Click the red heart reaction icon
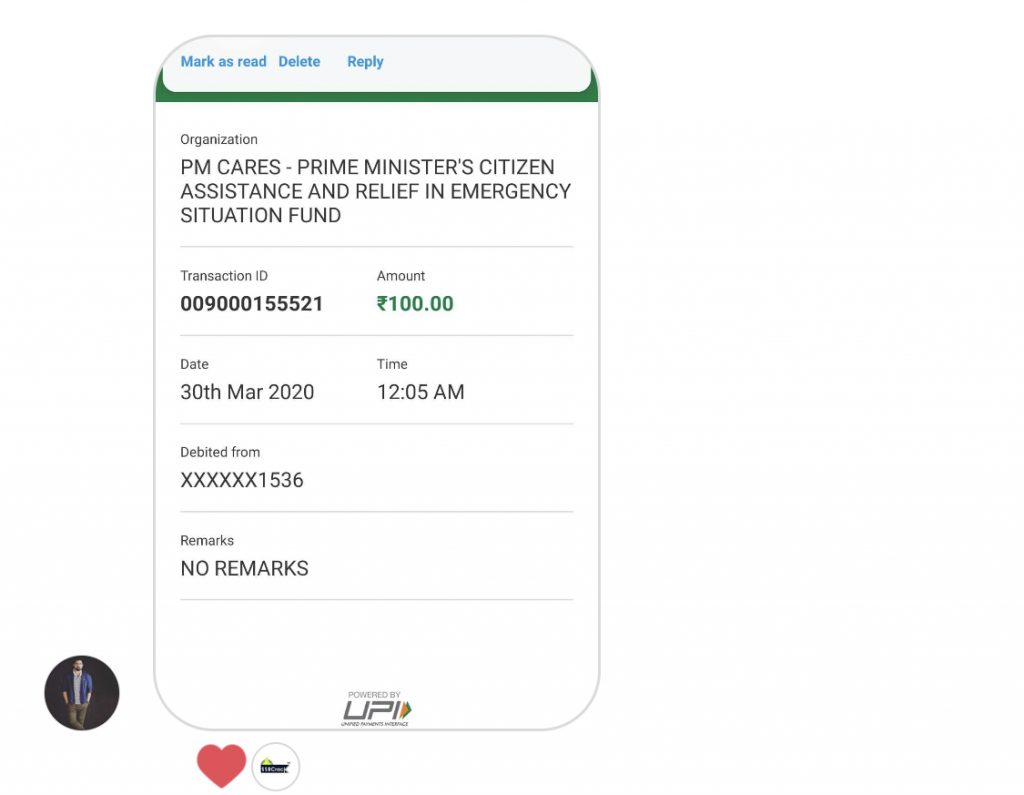This screenshot has height=795, width=1024. click(221, 766)
